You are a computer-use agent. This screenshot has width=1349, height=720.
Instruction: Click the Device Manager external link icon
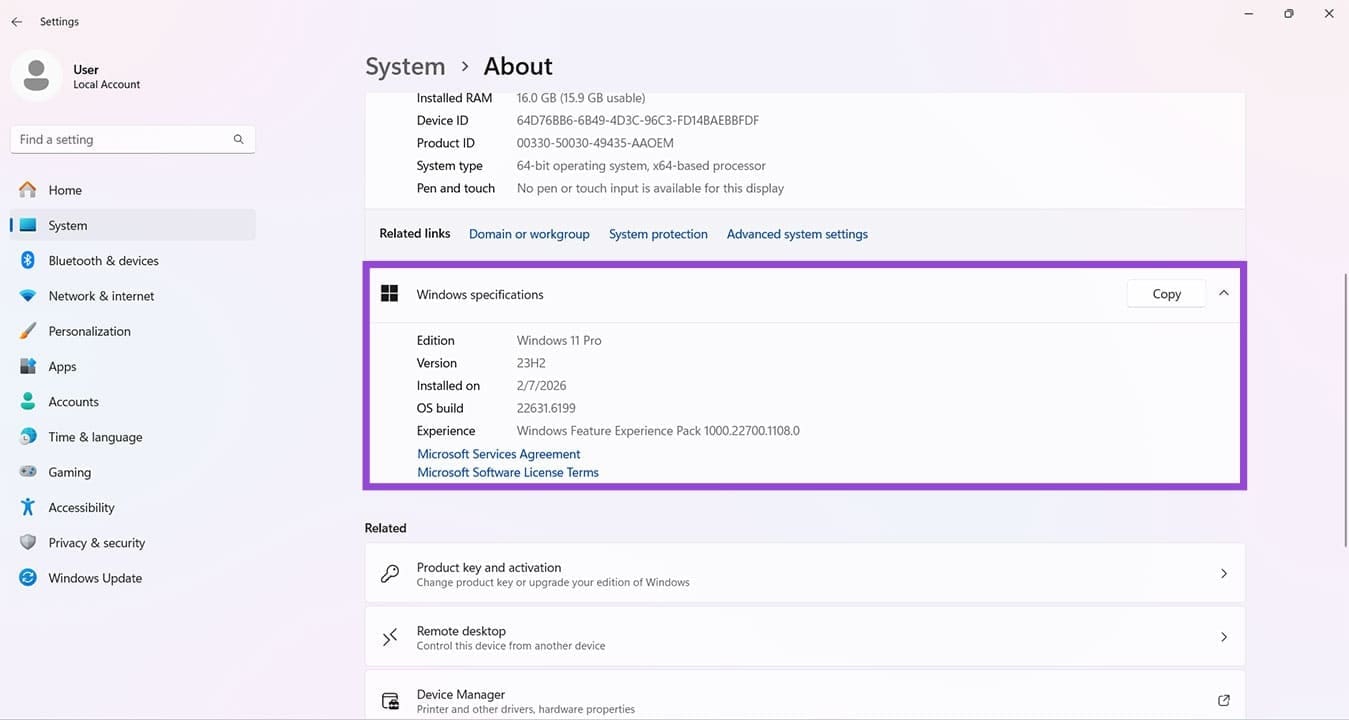[x=1223, y=700]
